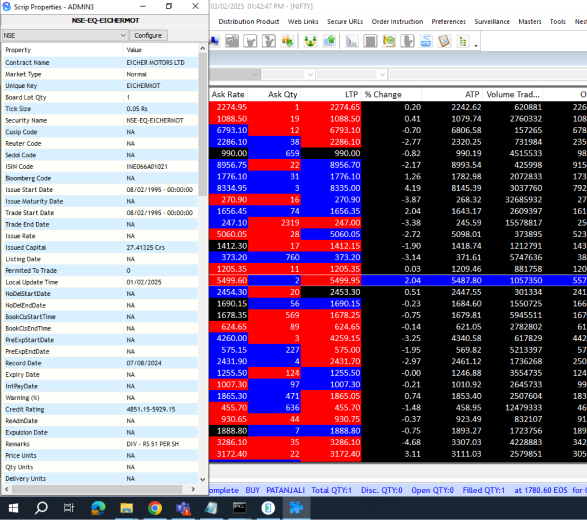Click the blue puzzle-piece taskbar app
The image size is (587, 520).
[x=296, y=508]
